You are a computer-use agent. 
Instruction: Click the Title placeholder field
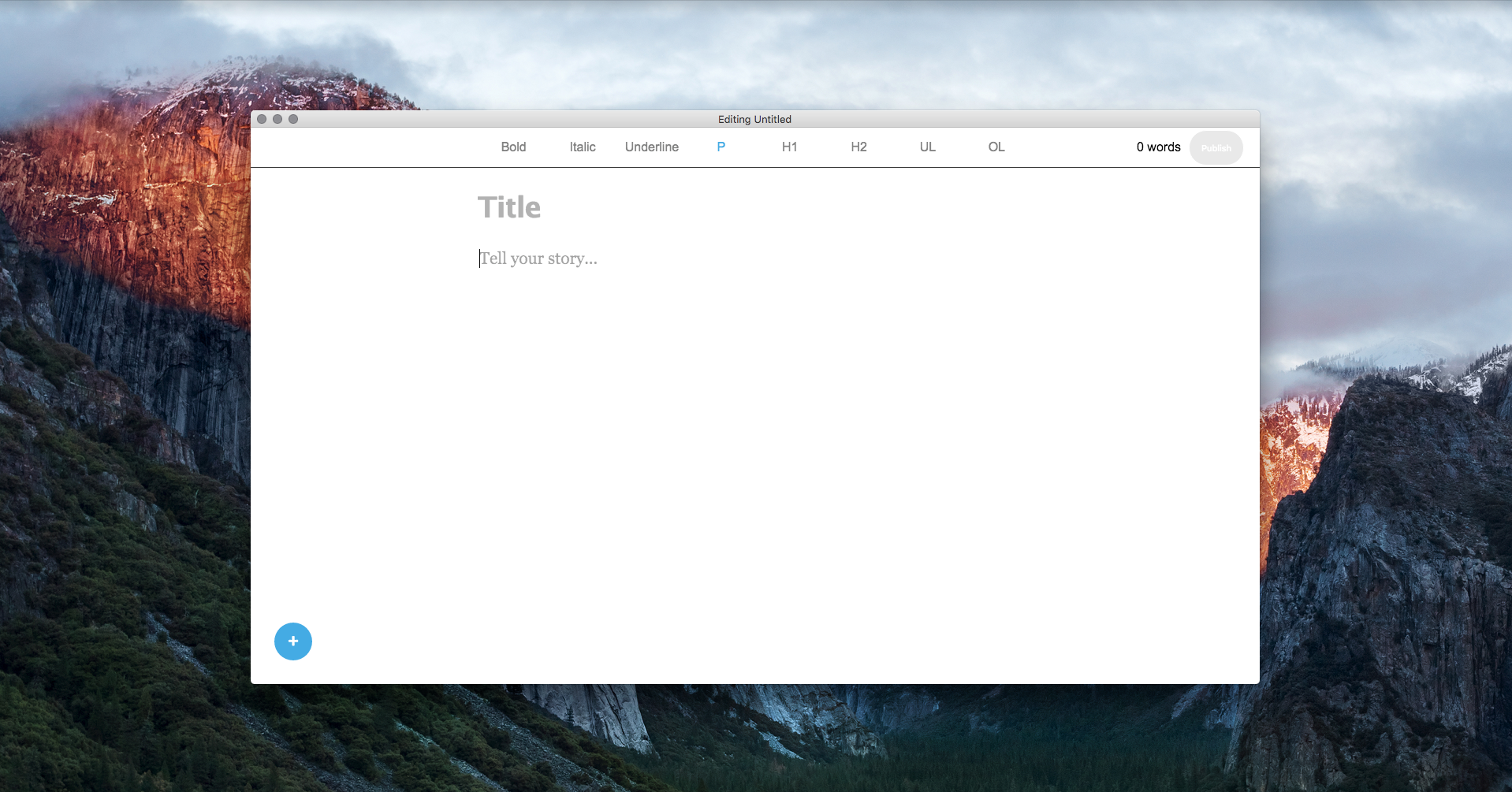(x=509, y=207)
